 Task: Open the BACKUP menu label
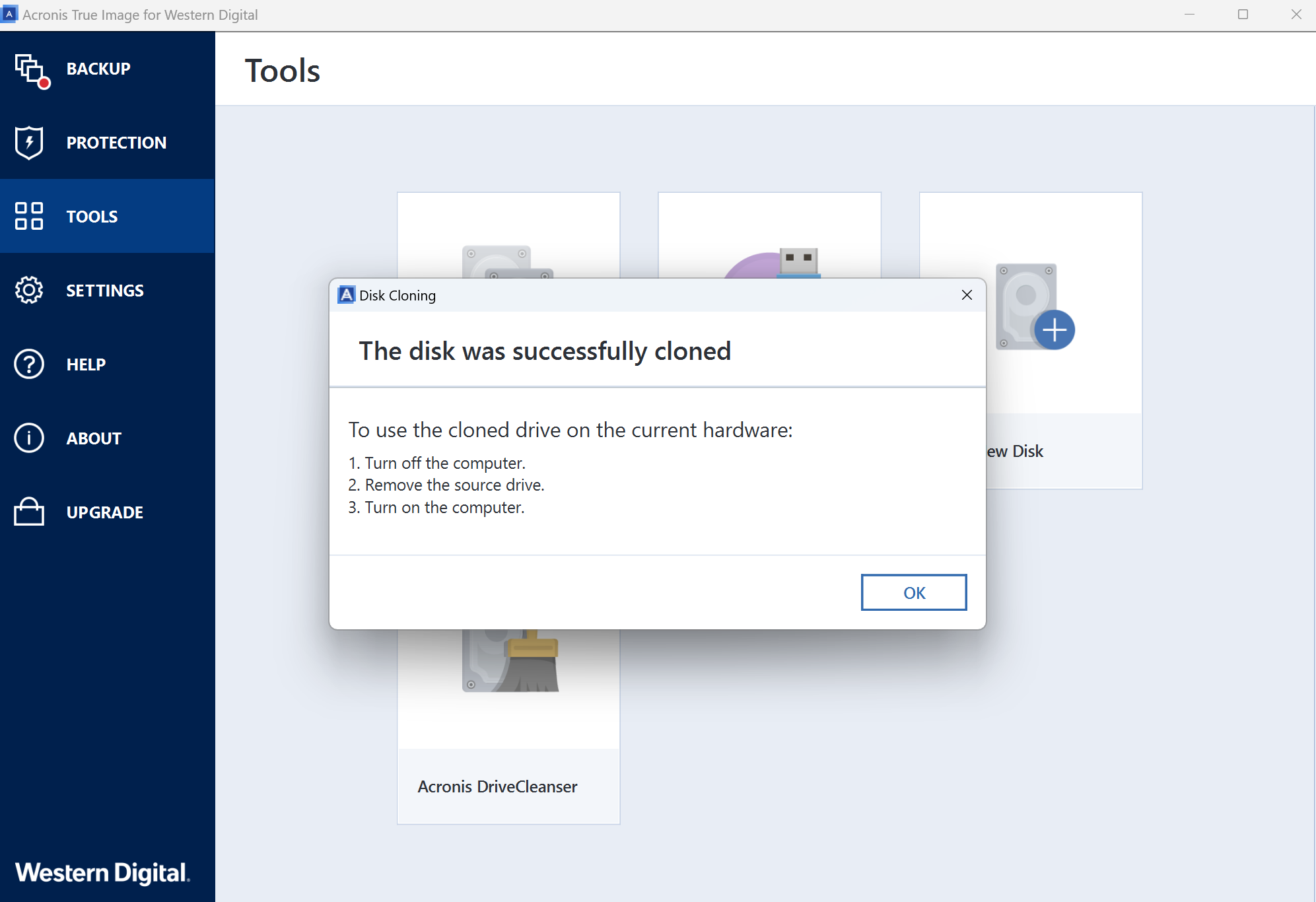tap(98, 69)
